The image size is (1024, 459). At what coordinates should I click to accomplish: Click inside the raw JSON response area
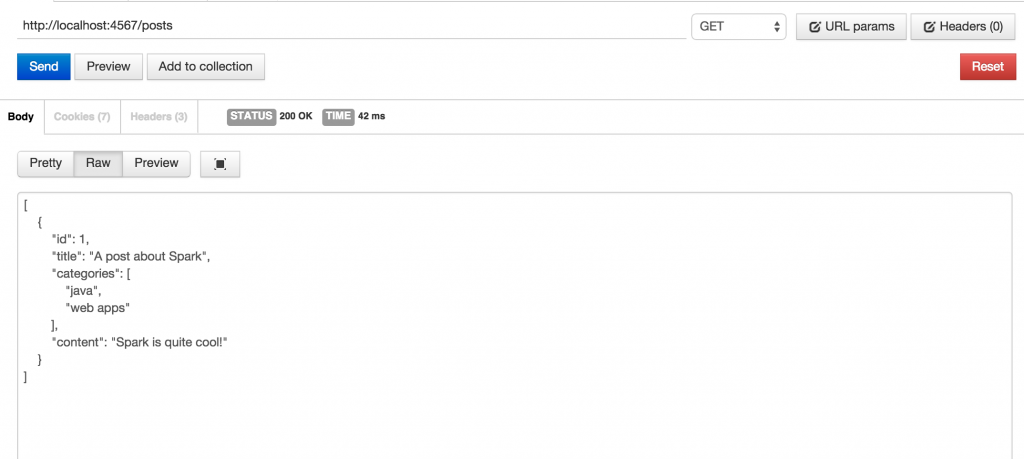tap(515, 326)
